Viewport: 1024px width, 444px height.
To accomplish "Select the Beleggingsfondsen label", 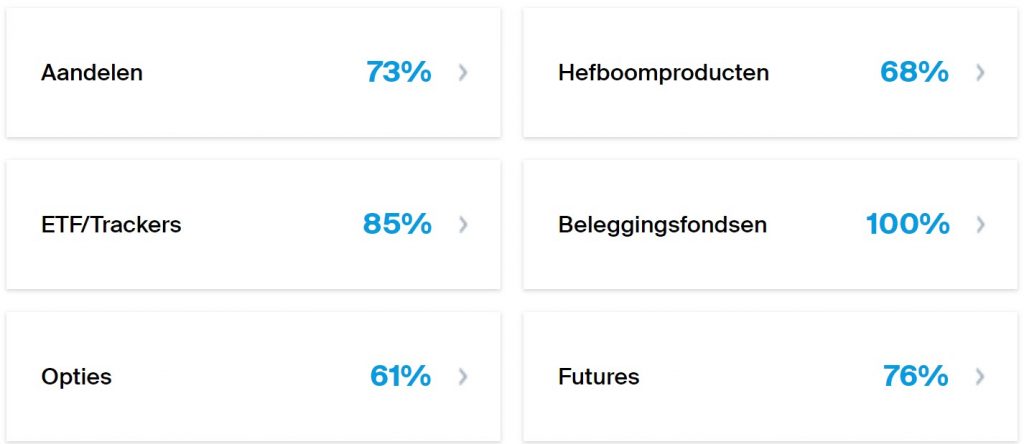I will point(662,225).
